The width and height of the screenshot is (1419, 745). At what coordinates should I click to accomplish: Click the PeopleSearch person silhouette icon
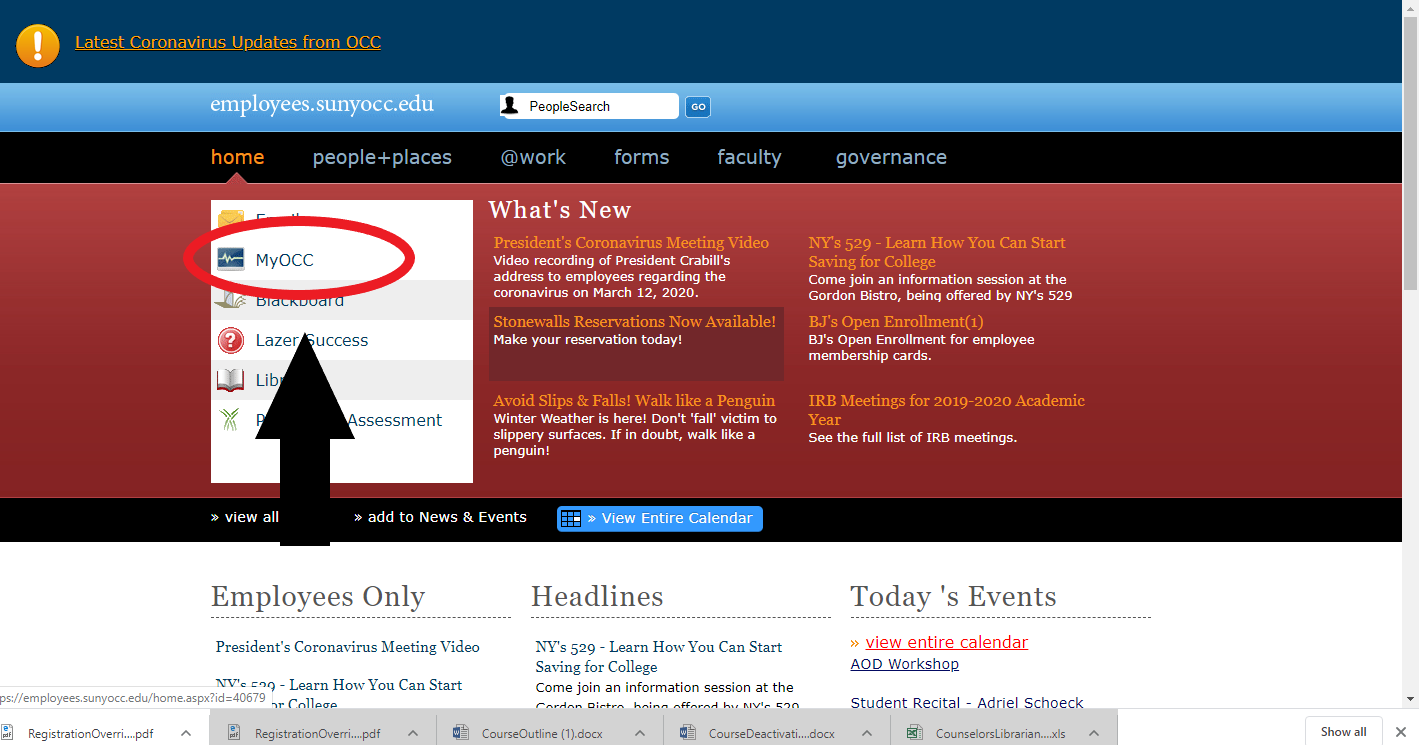(x=511, y=106)
